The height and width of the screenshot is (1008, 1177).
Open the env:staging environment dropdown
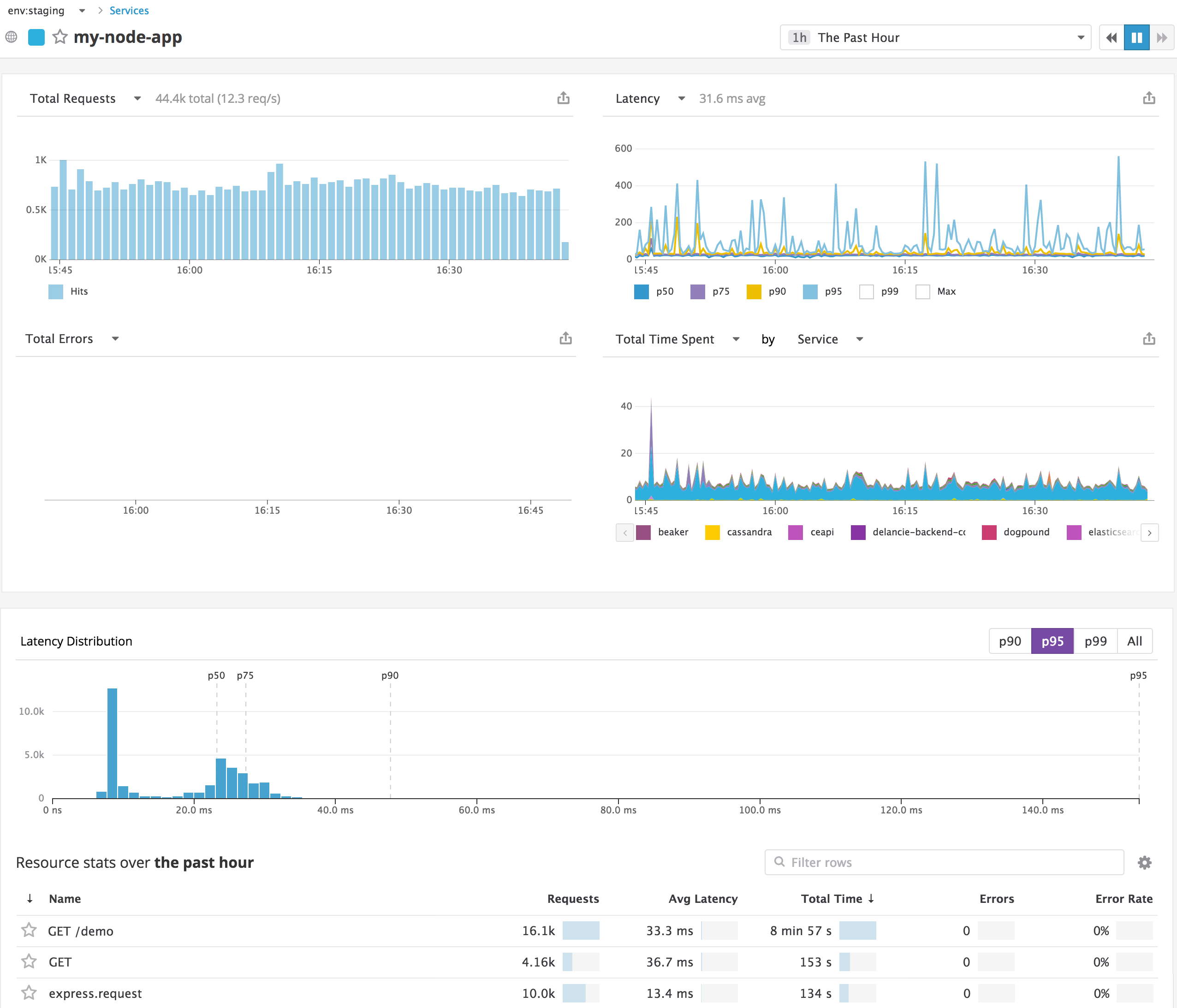82,10
